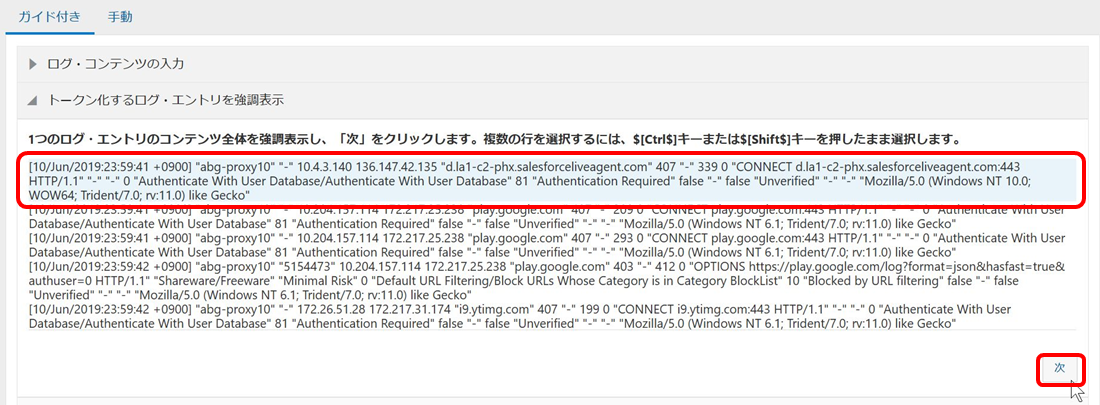This screenshot has width=1100, height=405.
Task: Switch to the 手動 tab
Action: [120, 16]
